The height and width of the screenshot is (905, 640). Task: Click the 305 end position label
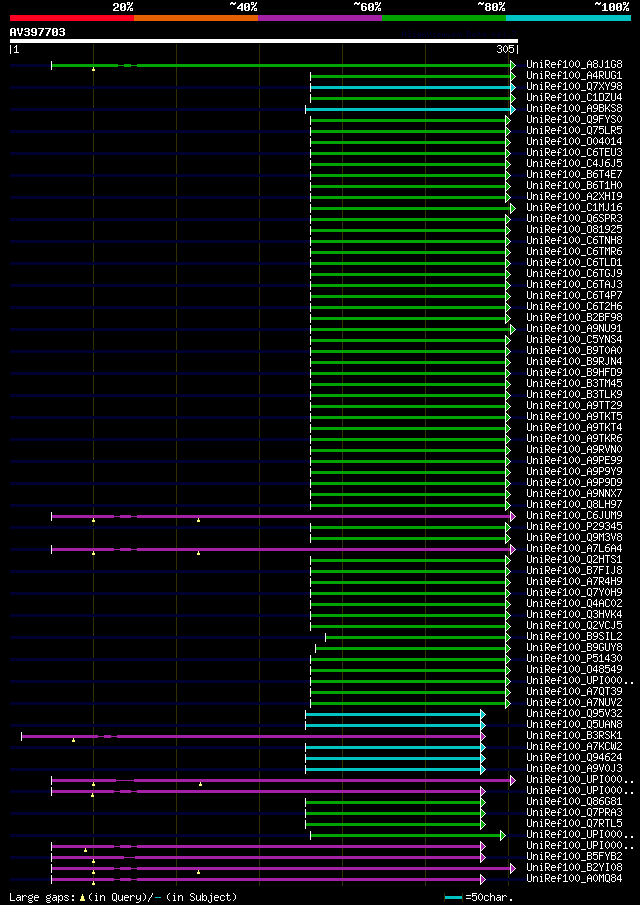click(506, 50)
